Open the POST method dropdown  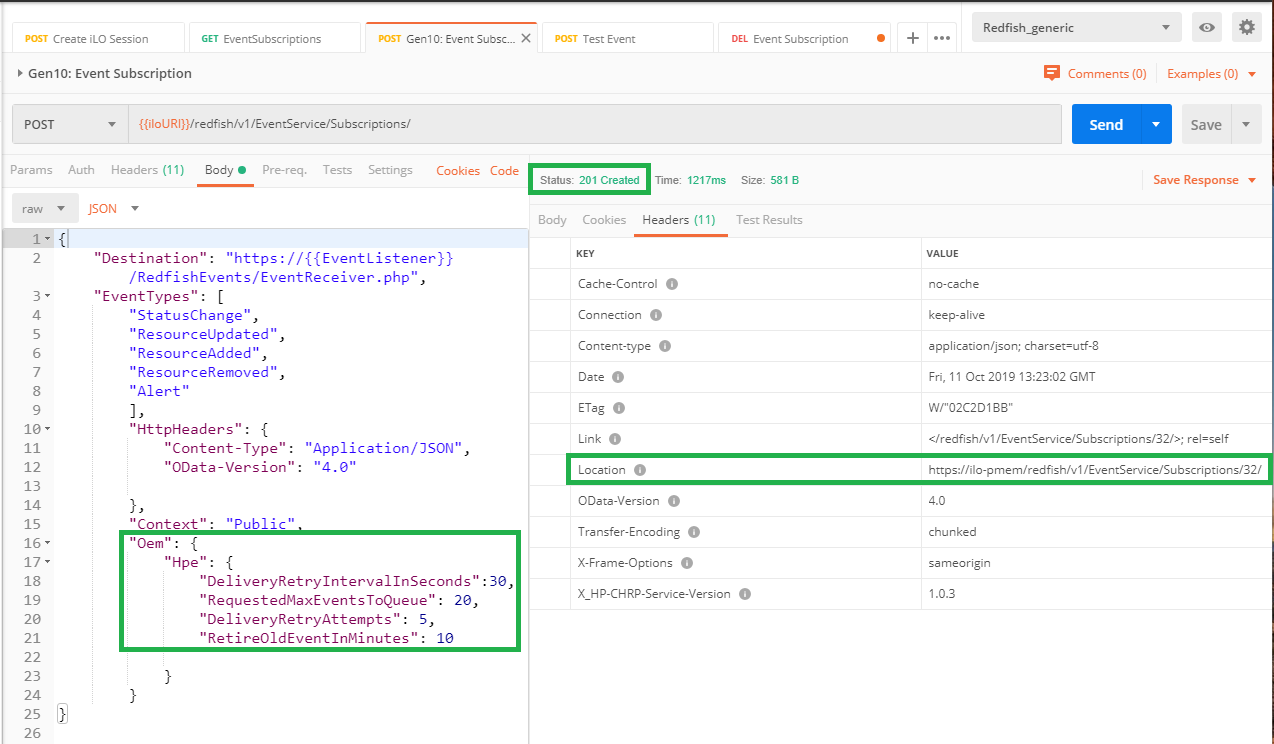pos(70,125)
